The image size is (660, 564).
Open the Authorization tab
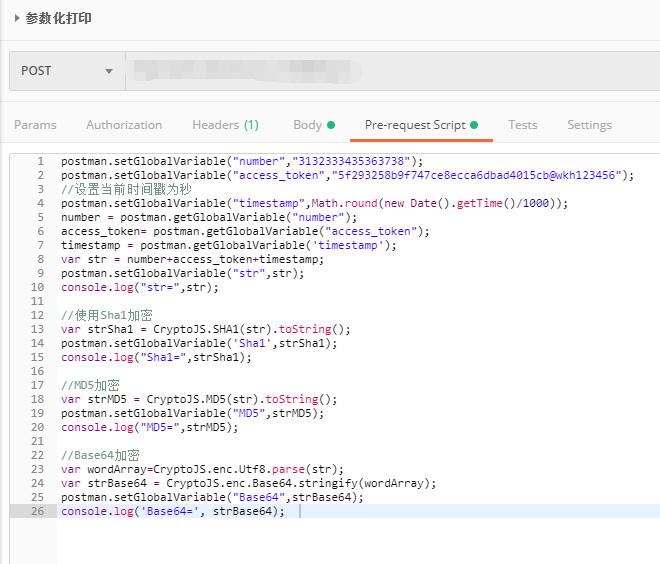pos(124,125)
